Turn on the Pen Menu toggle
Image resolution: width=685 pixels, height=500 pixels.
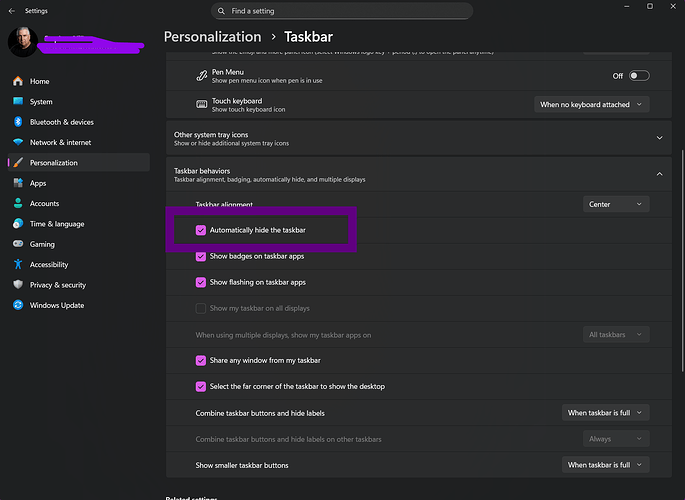pyautogui.click(x=638, y=75)
